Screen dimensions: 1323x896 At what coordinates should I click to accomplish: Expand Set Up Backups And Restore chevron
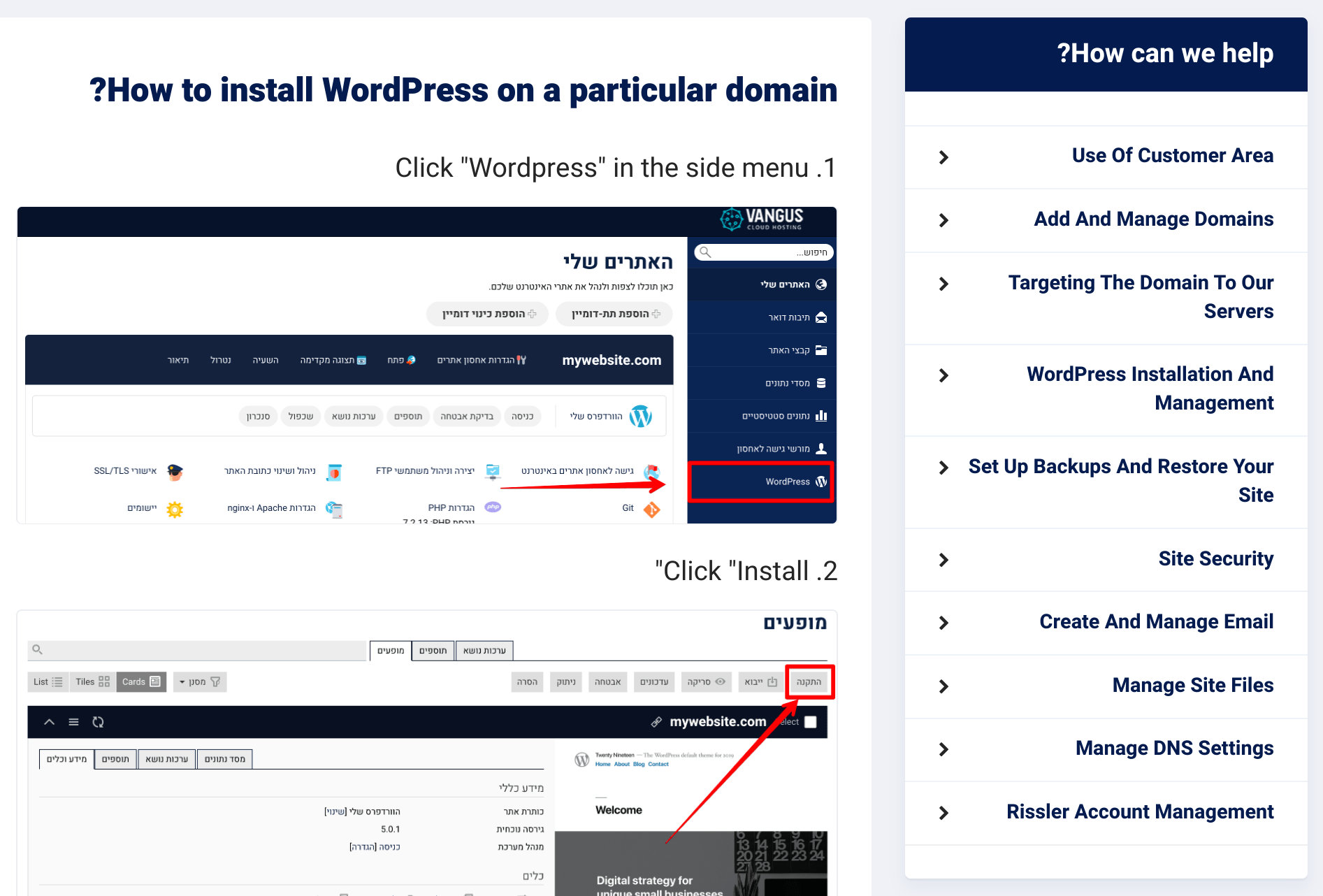tap(944, 468)
